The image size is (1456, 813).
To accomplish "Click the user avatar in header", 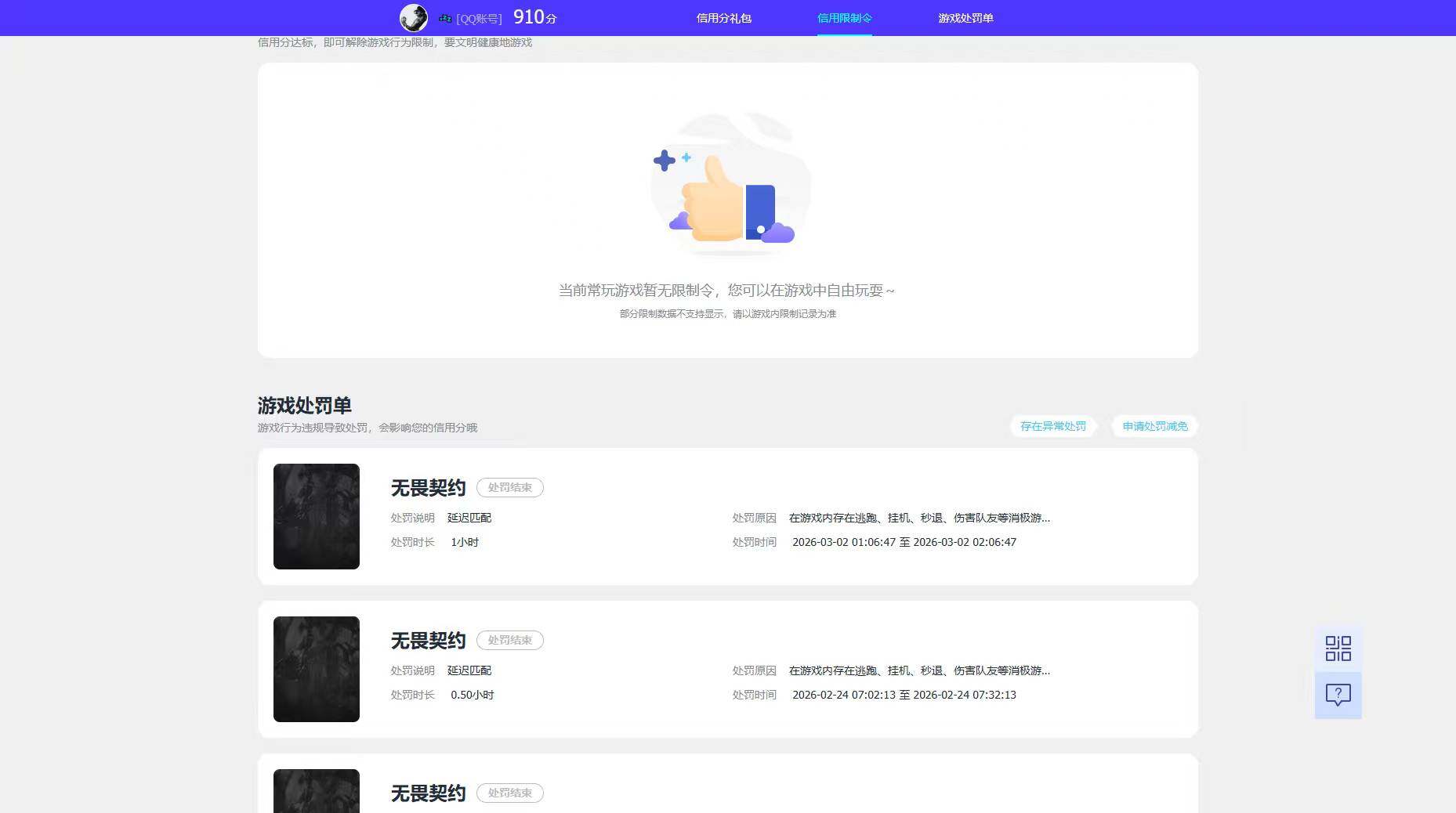I will (x=414, y=17).
